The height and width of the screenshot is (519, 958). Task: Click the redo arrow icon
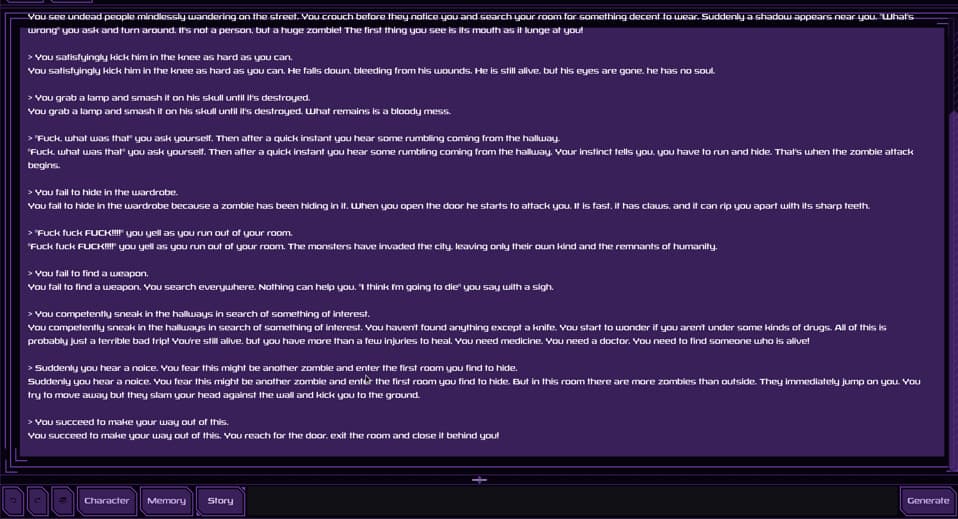37,500
